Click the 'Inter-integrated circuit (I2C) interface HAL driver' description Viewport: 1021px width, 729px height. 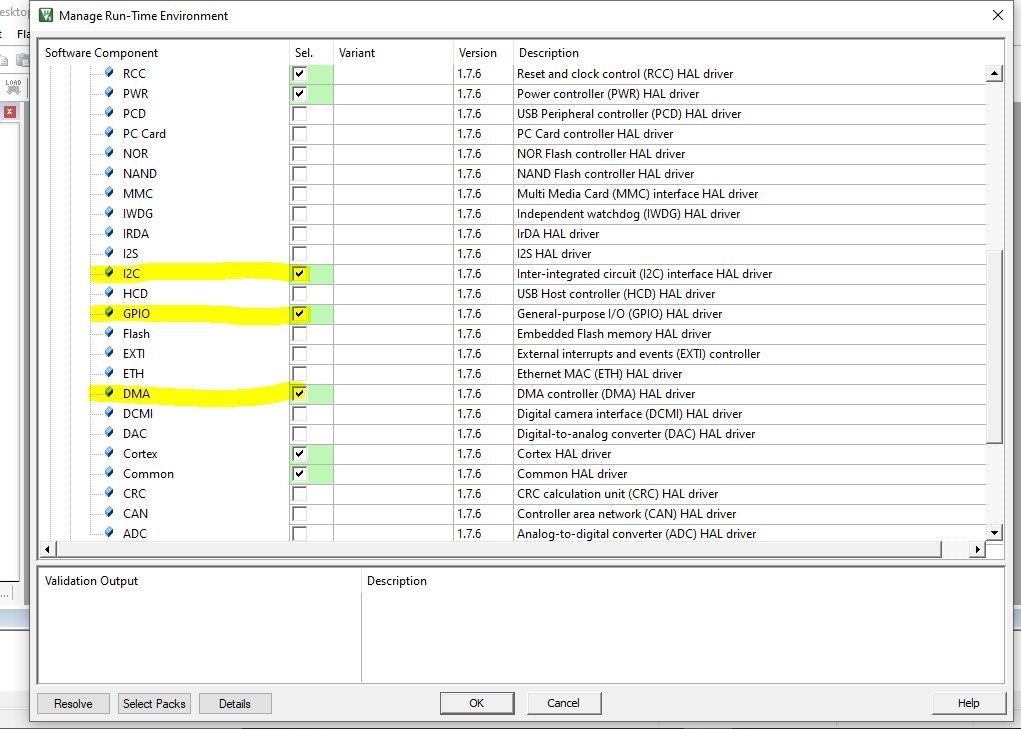tap(644, 274)
